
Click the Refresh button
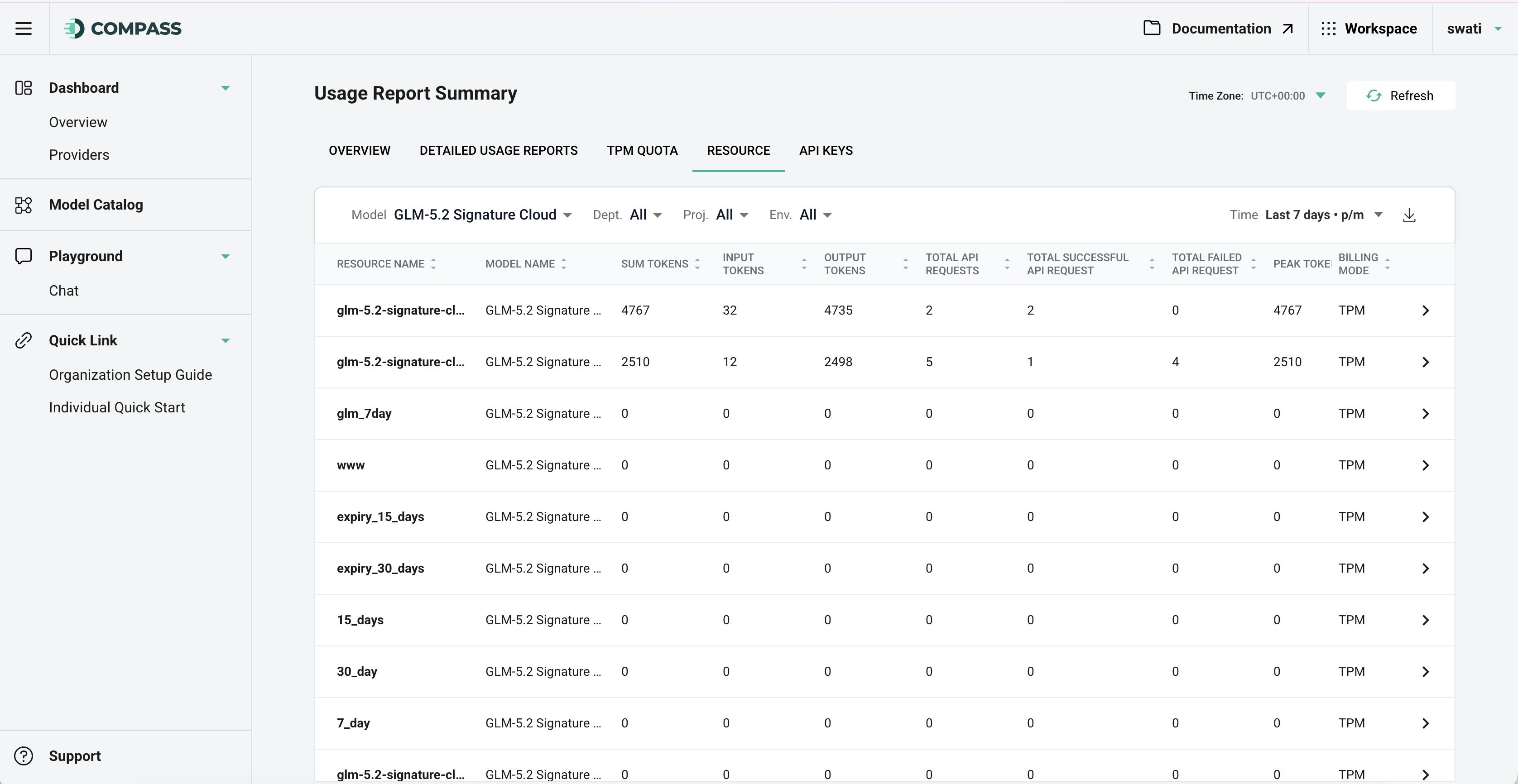(x=1400, y=96)
